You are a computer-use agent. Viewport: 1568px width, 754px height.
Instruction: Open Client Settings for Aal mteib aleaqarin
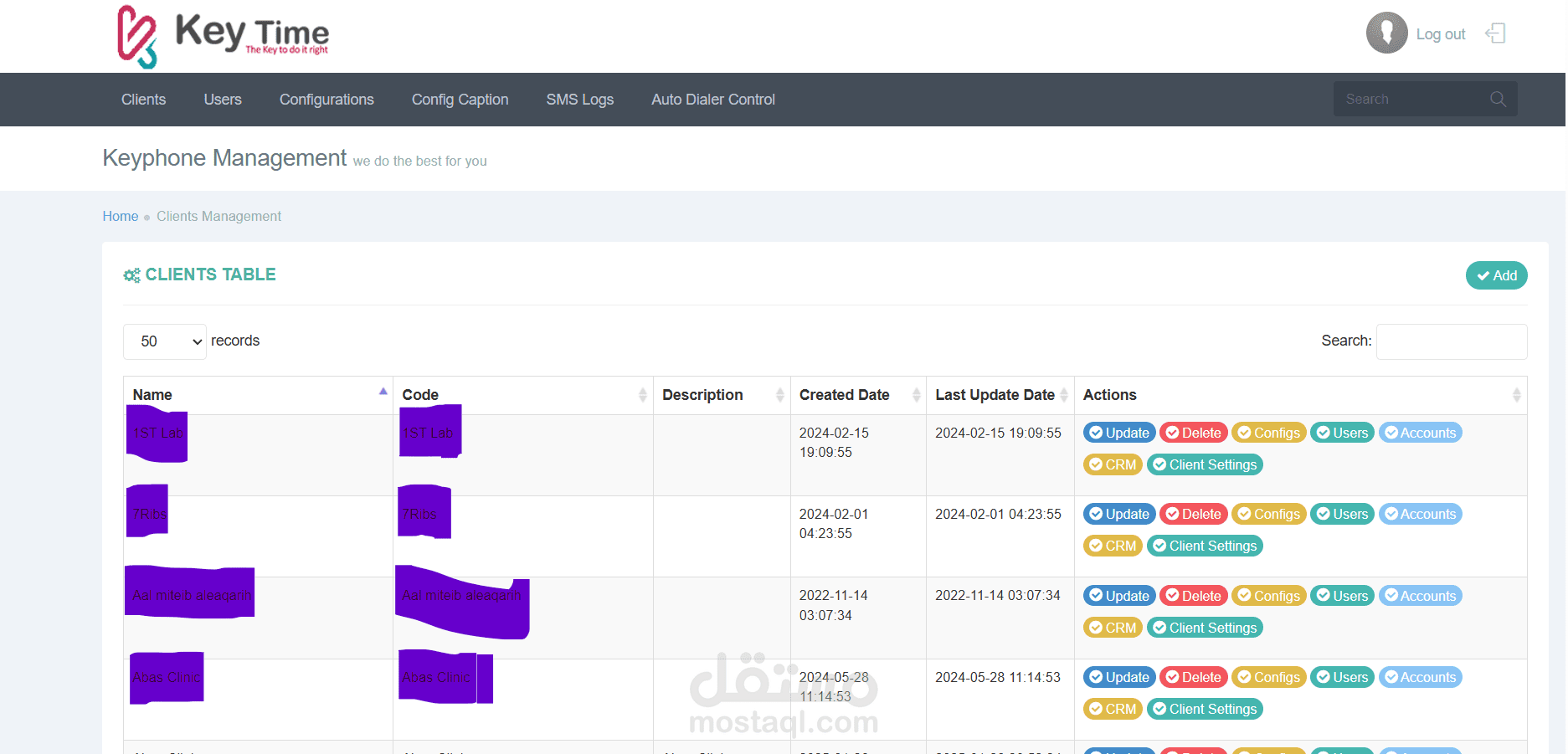point(1205,628)
